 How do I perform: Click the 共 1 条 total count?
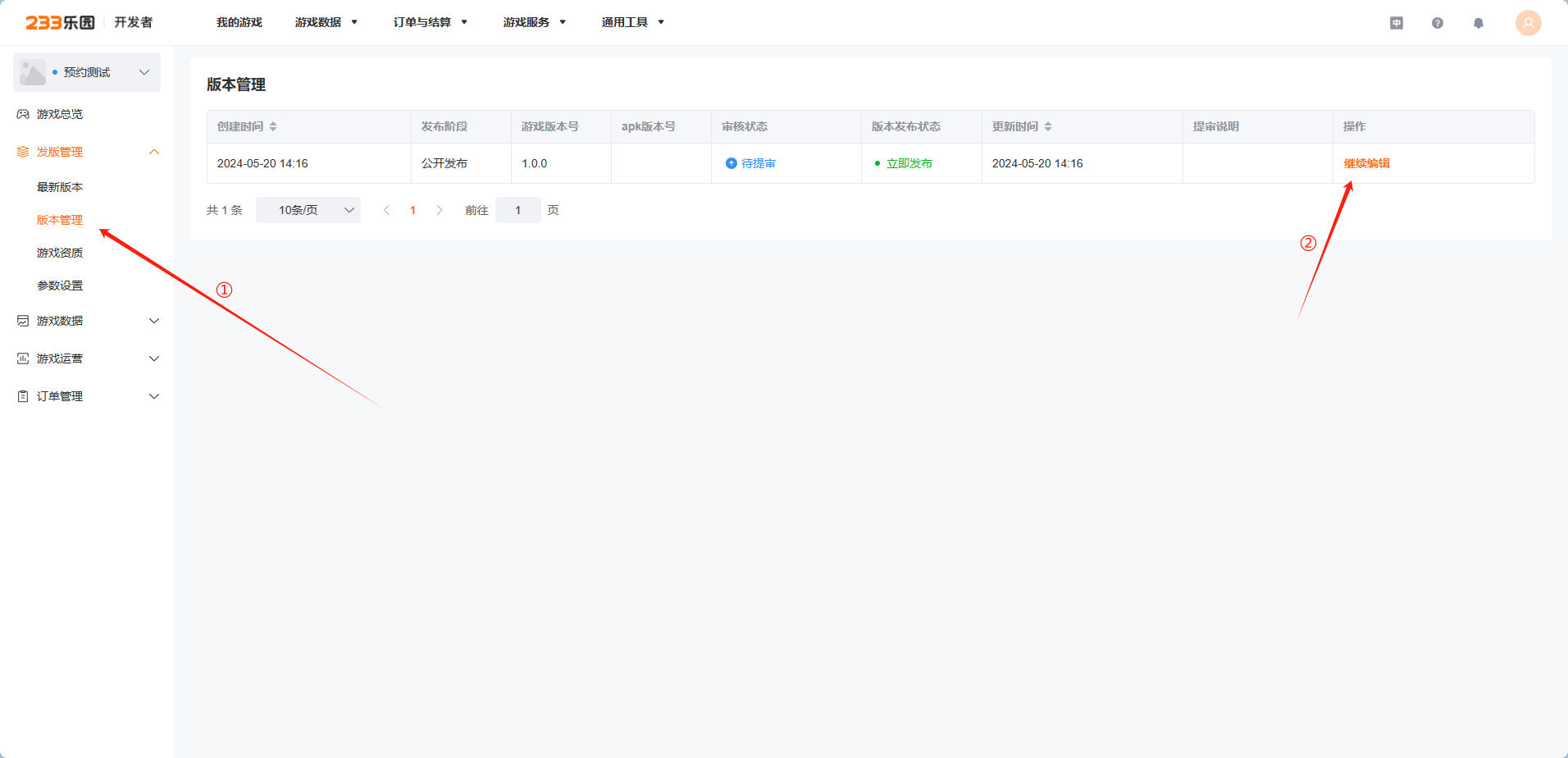(x=225, y=210)
